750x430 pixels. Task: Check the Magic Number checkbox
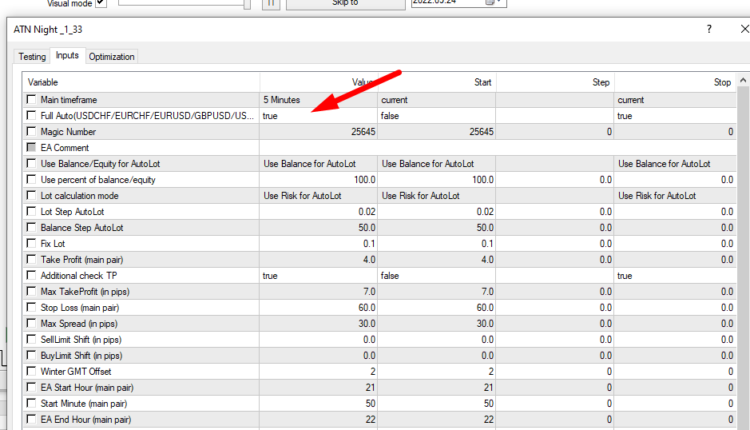[x=32, y=132]
